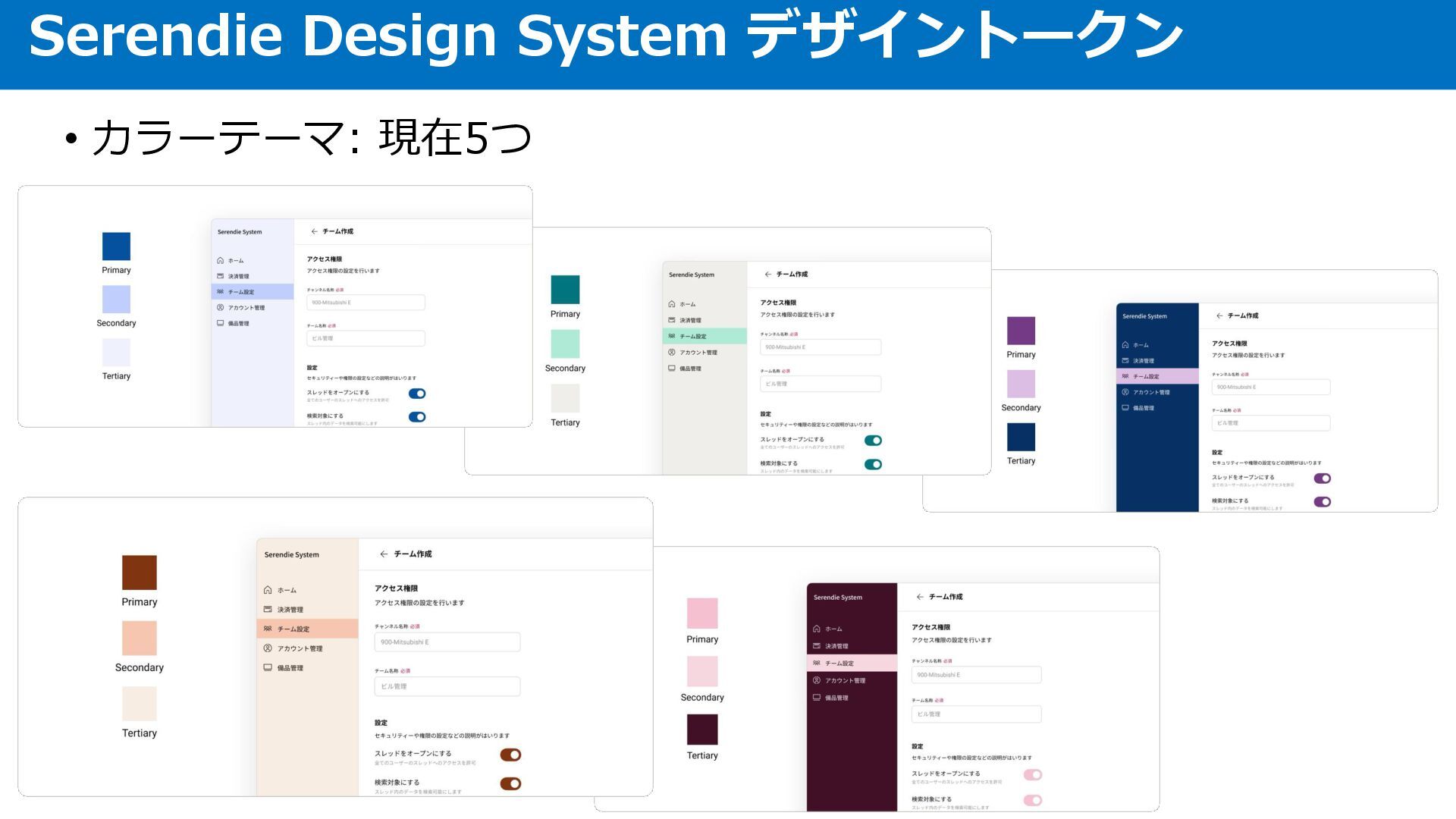Click チーム設定 people icon in orange sidebar
This screenshot has height=819, width=1456.
[x=268, y=629]
